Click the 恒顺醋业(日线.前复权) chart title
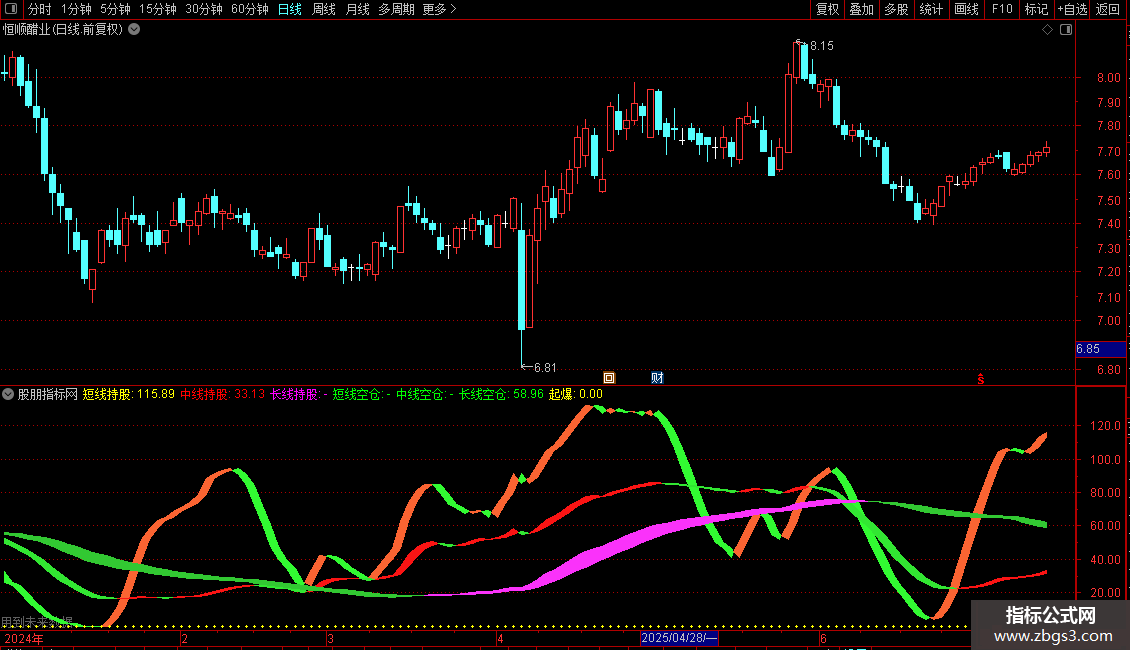Image resolution: width=1130 pixels, height=650 pixels. point(63,30)
